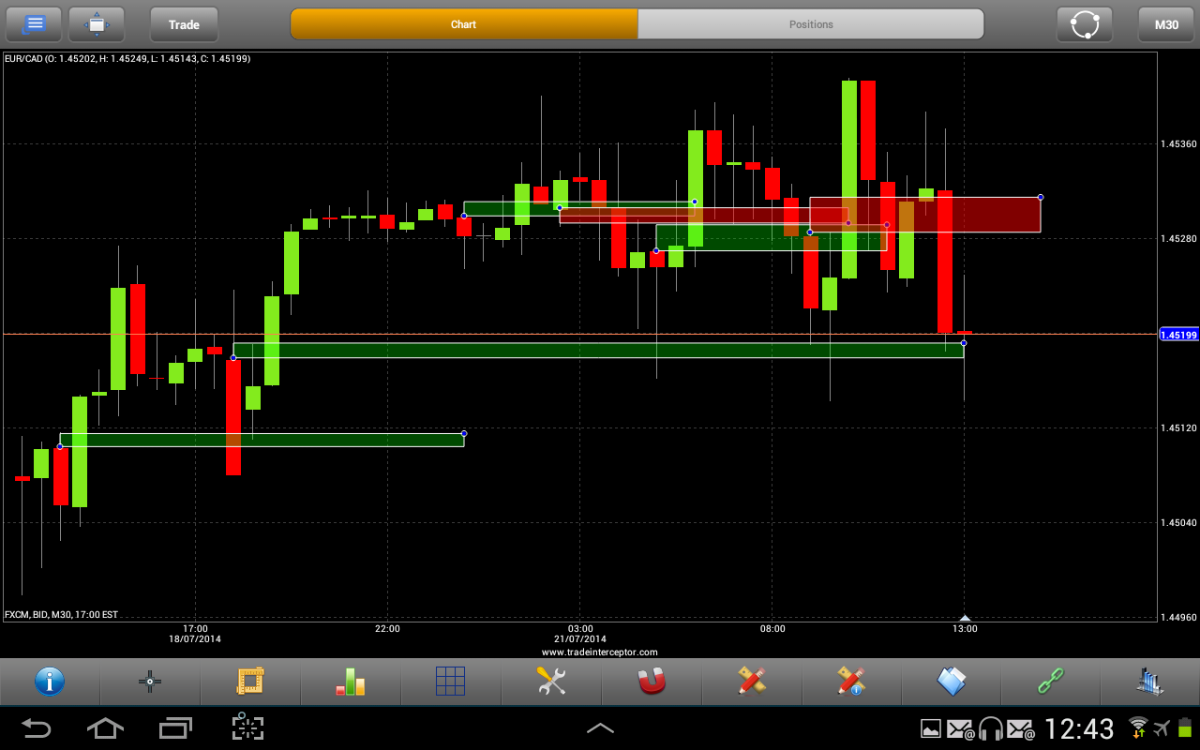
Task: Click the EUR/CAD OHLC header text
Action: pos(127,59)
